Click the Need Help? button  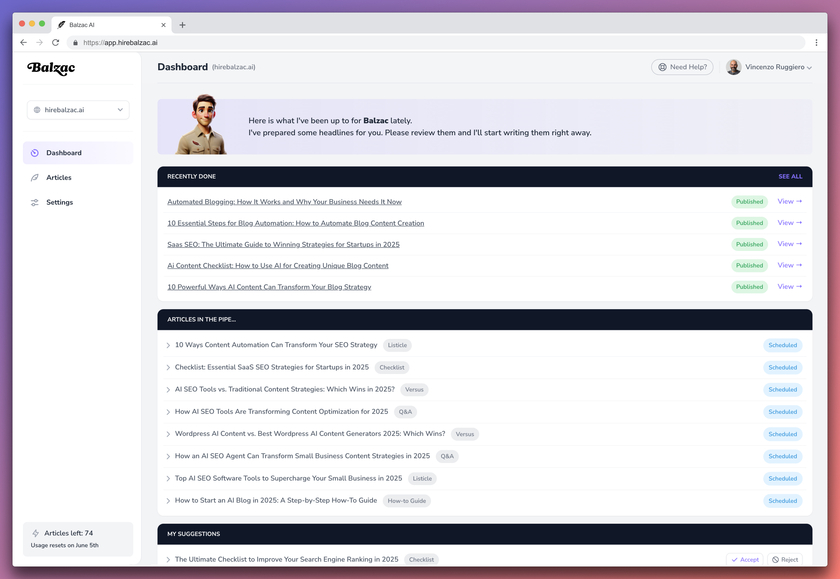tap(682, 67)
